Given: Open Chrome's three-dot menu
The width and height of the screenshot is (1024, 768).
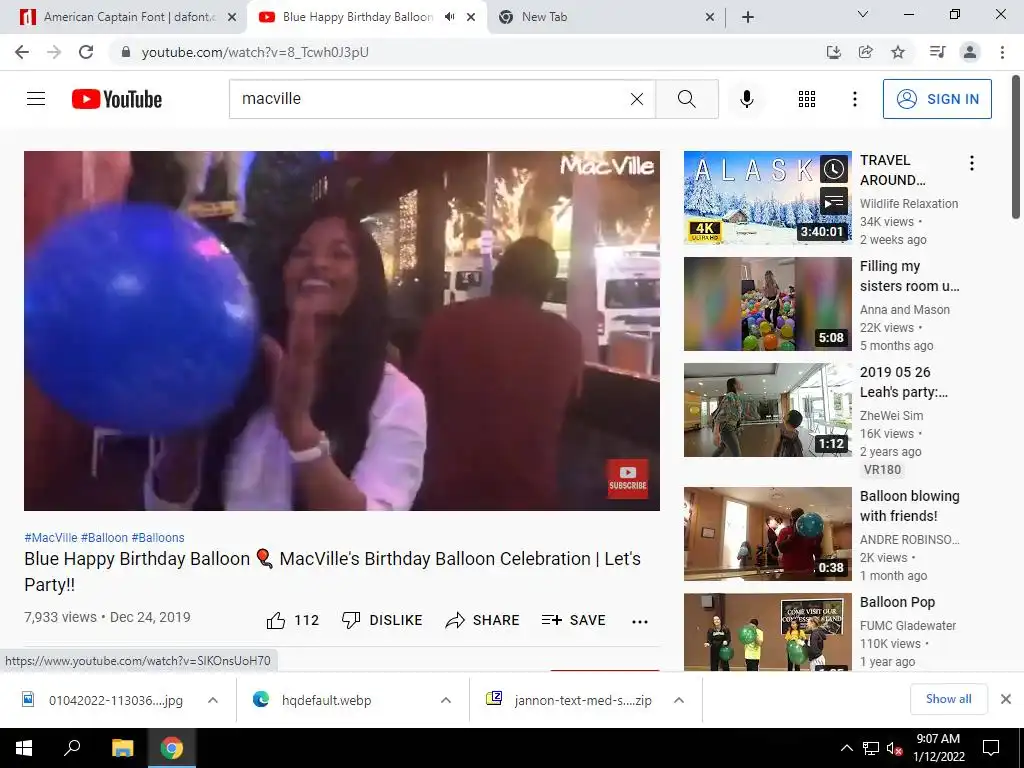Looking at the screenshot, I should [x=1002, y=52].
